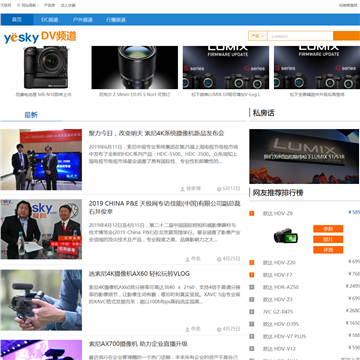This screenshot has height=360, width=360.
Task: Select the 最新 tab
Action: tap(31, 115)
